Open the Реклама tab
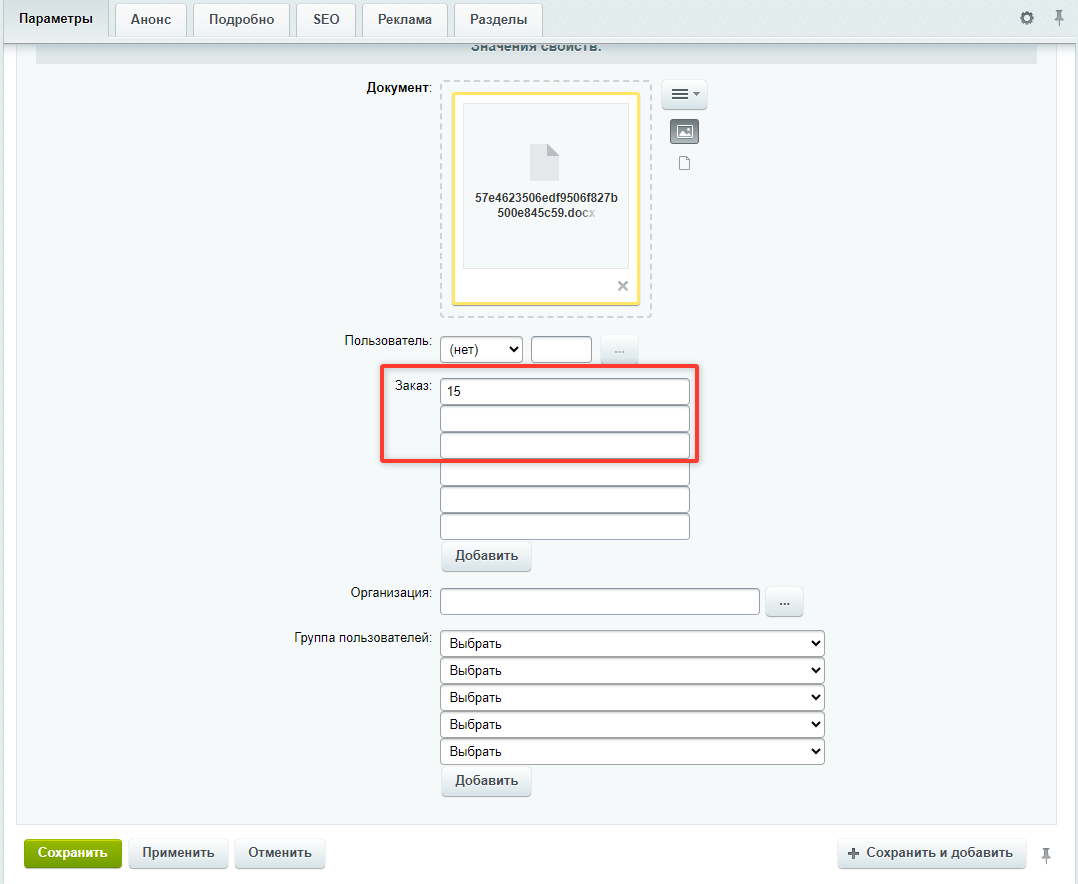This screenshot has width=1078, height=884. point(404,19)
